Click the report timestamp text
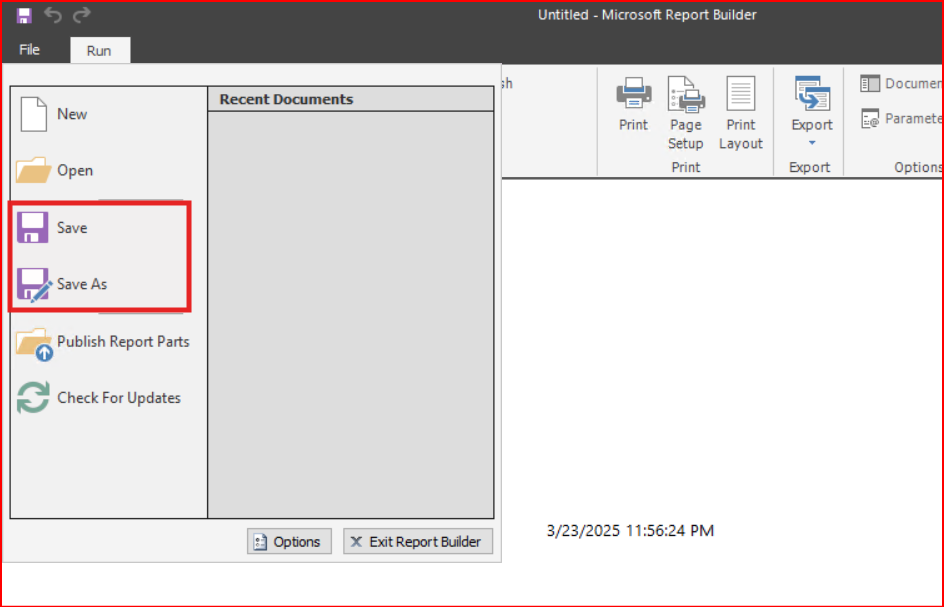Screen dimensions: 944x607 [630, 531]
